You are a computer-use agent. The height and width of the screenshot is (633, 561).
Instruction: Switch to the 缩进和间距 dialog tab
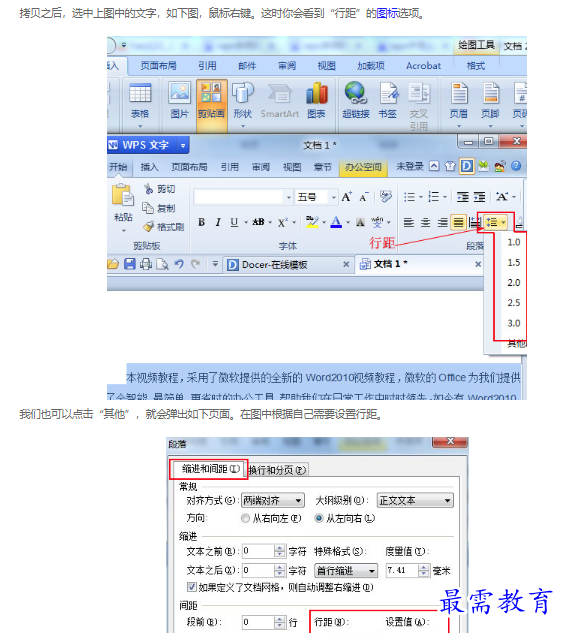(210, 469)
